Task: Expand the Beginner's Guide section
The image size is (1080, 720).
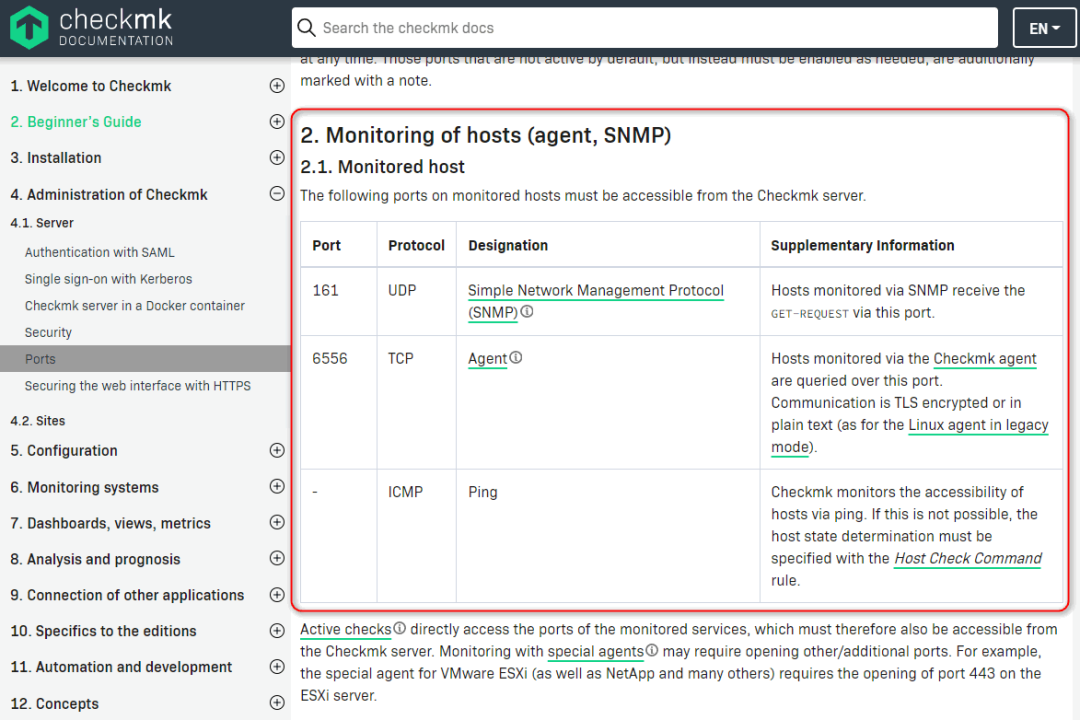Action: [277, 122]
